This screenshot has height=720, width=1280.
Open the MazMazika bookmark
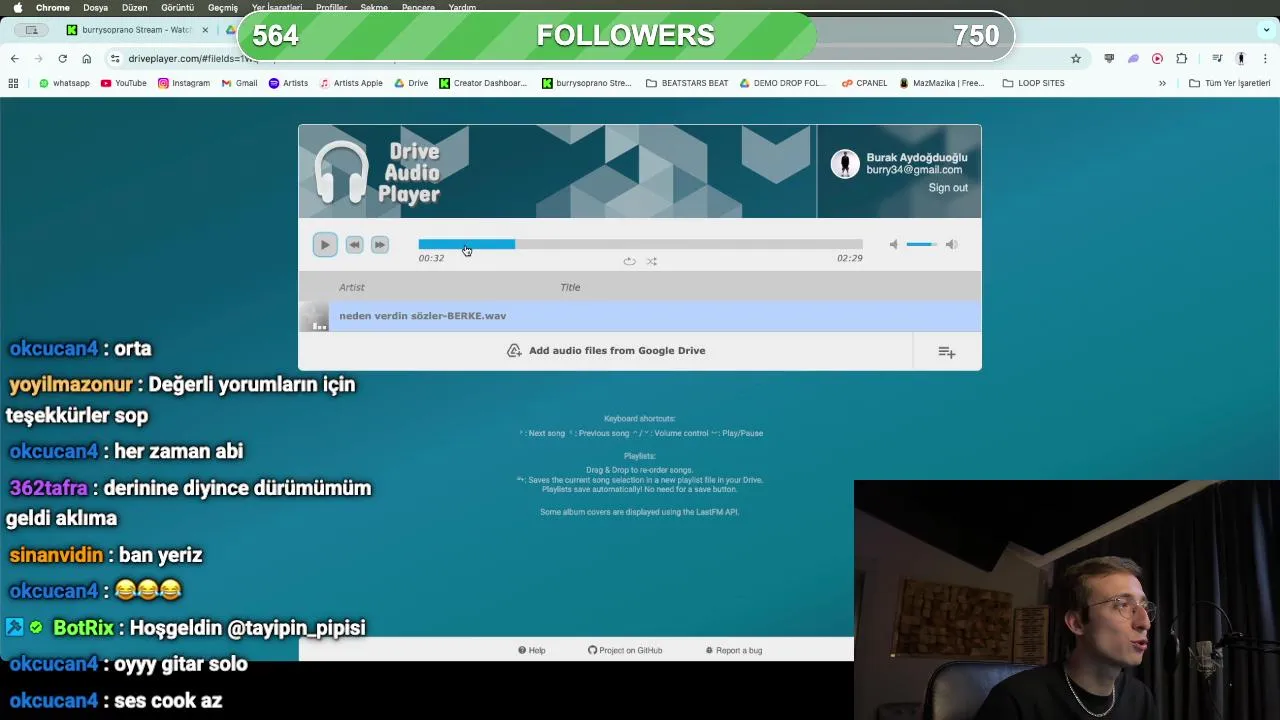pos(942,83)
